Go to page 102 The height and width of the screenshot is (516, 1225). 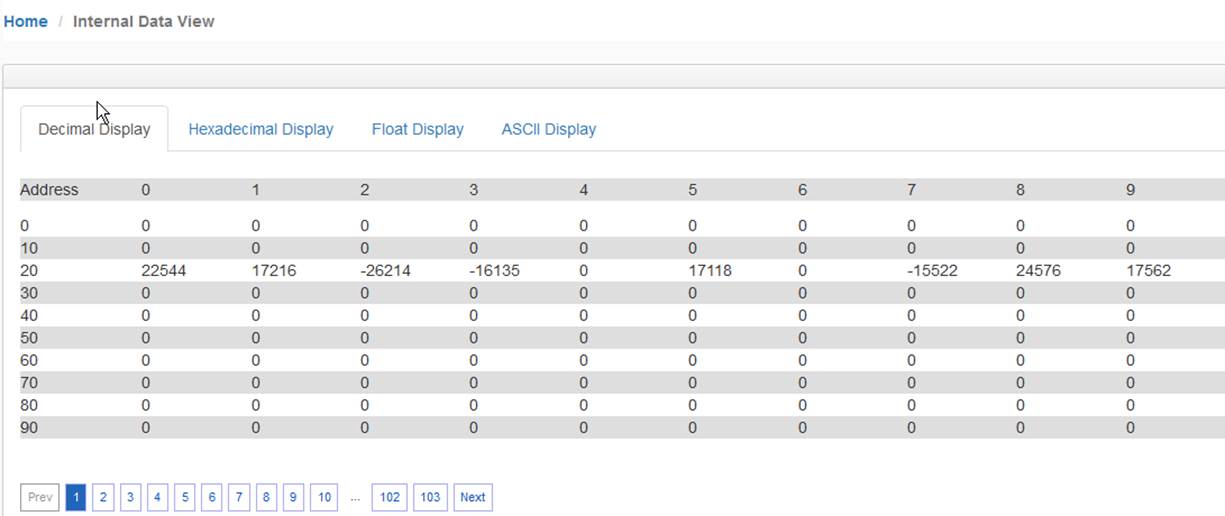point(390,497)
